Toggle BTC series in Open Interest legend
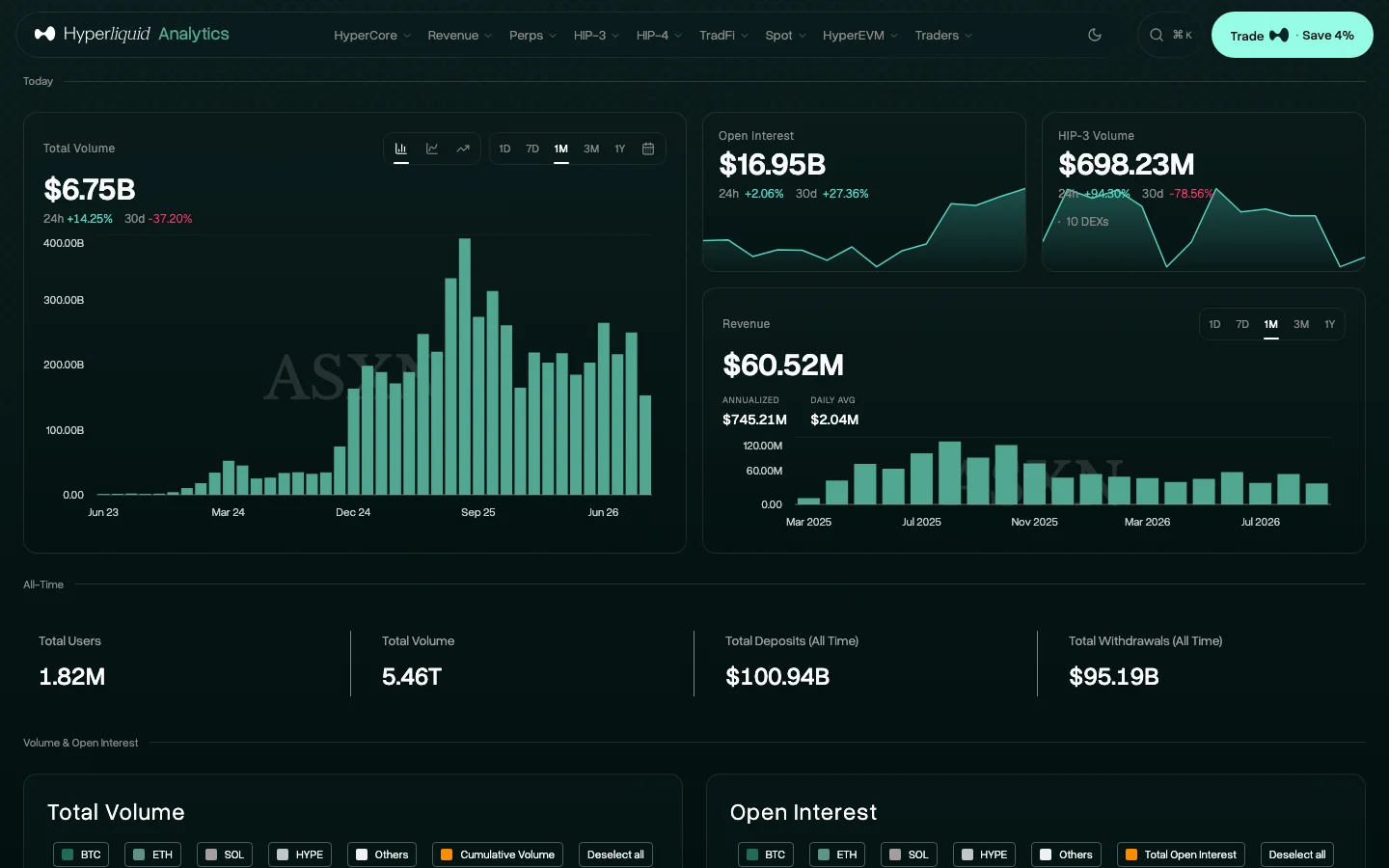 (766, 854)
